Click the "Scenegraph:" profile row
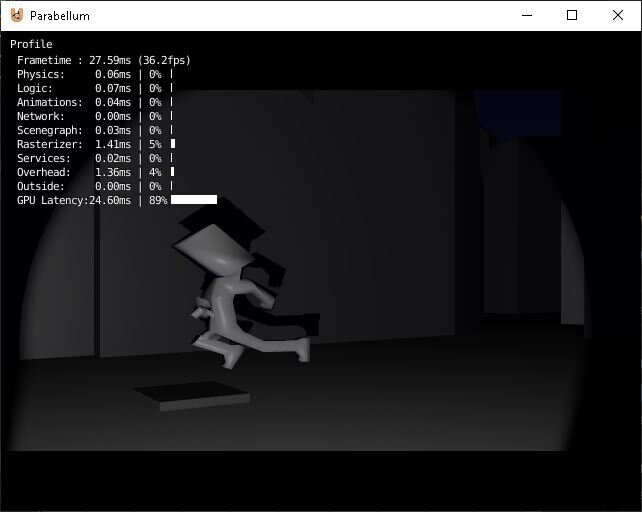Screen dimensions: 642x512 (95, 130)
